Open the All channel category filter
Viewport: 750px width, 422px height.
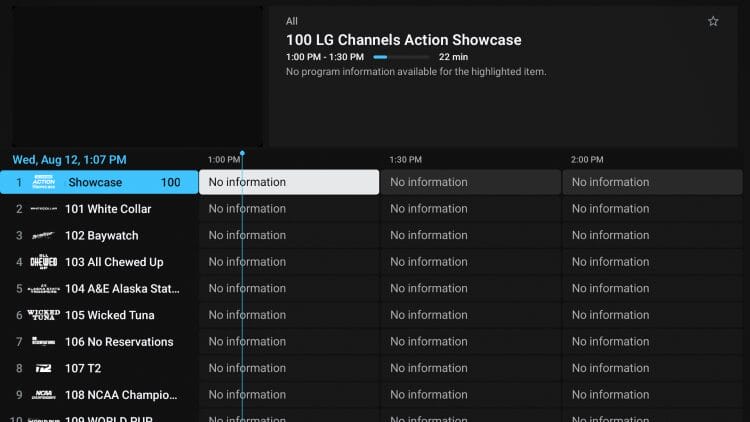[x=291, y=21]
